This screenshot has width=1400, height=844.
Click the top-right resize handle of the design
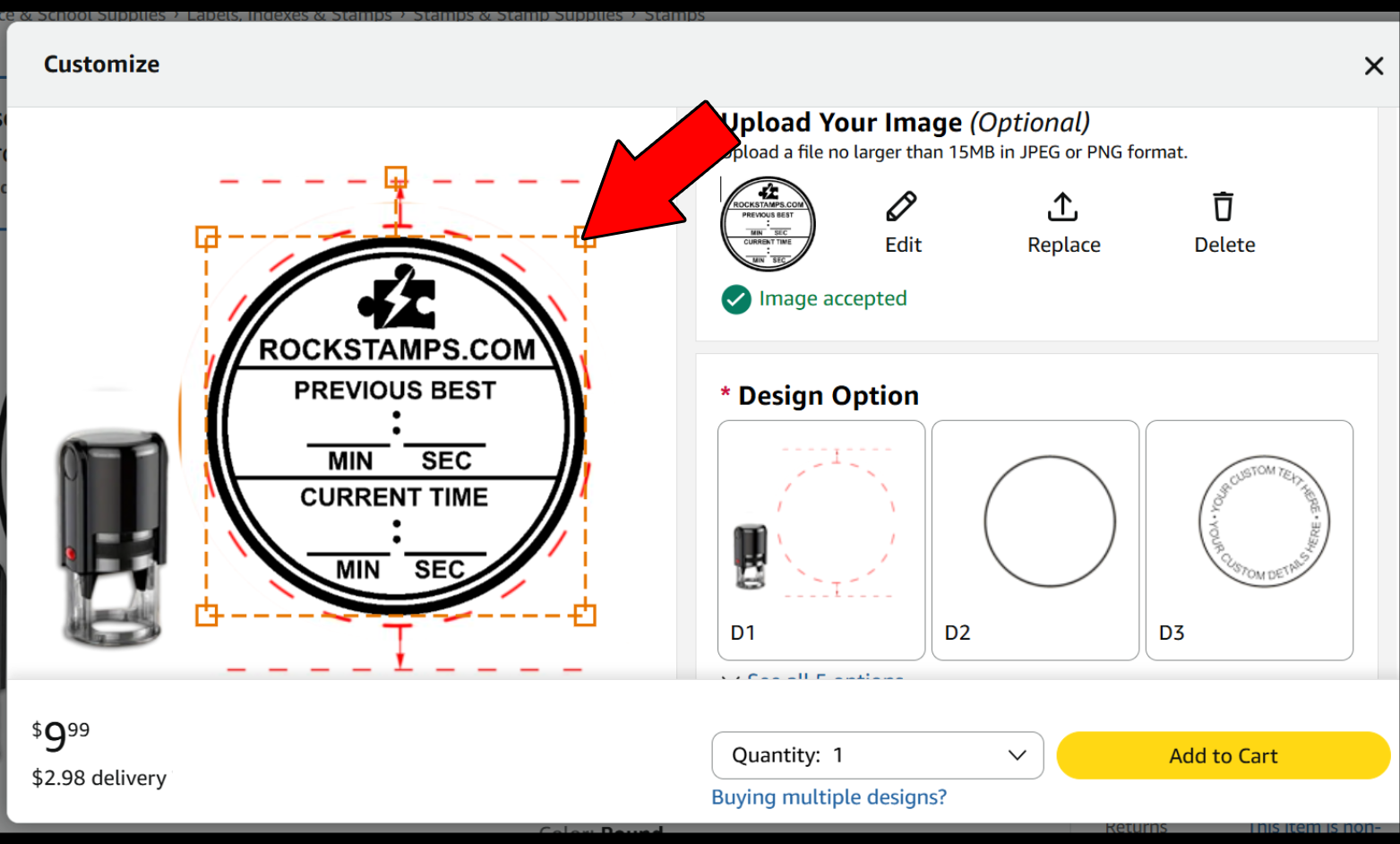(x=585, y=237)
